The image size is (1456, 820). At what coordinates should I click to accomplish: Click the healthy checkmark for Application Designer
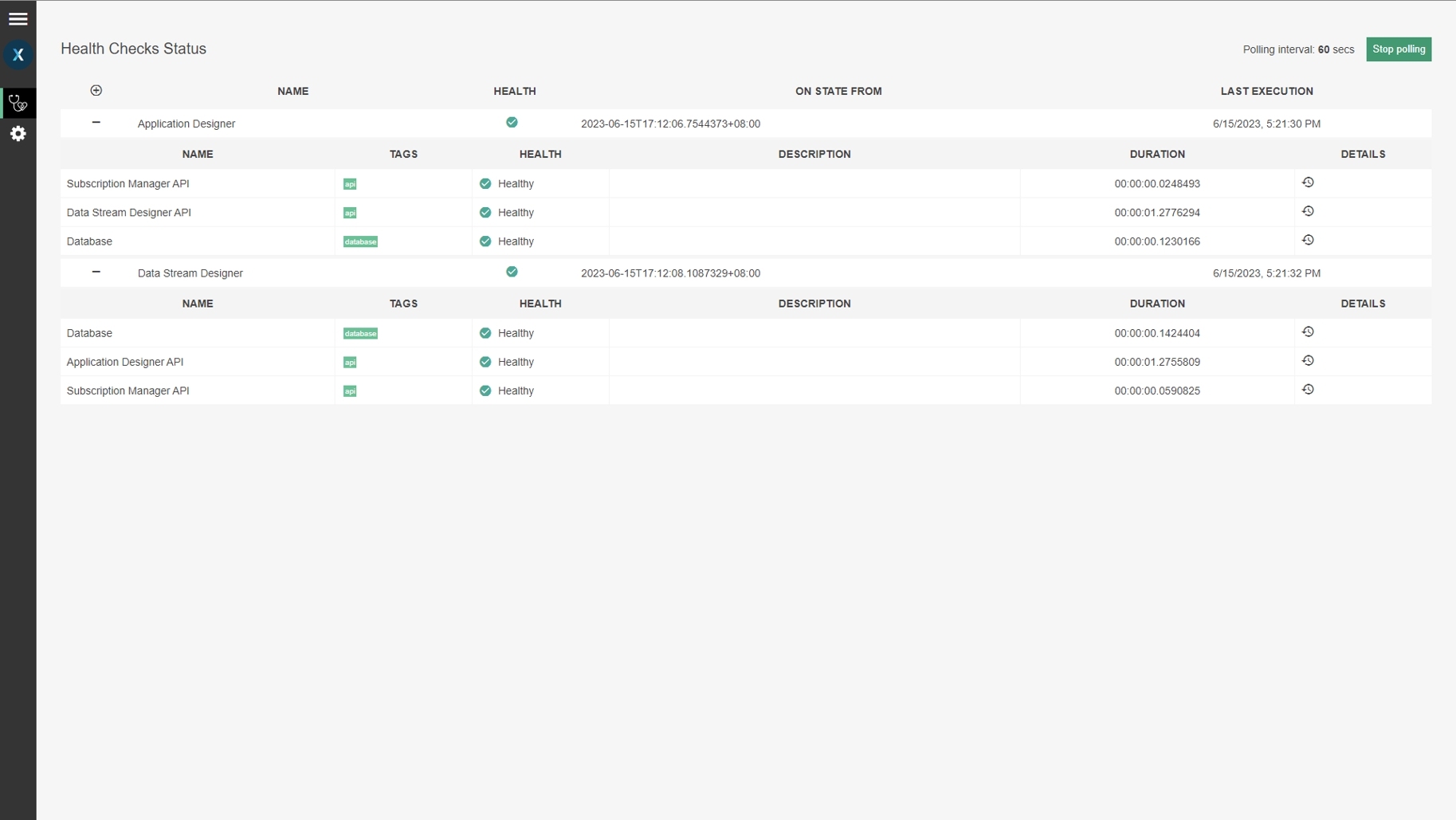[512, 122]
